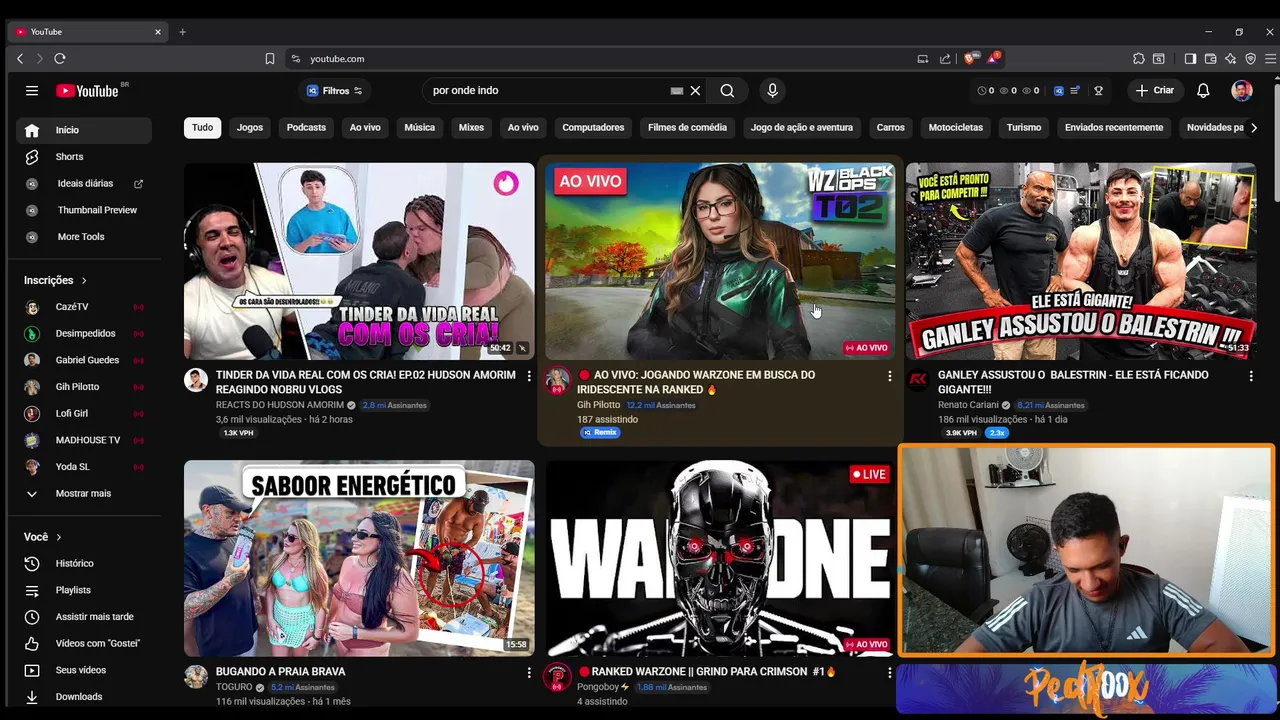Open Thumbnail Preview in the sidebar
The height and width of the screenshot is (720, 1280).
pos(84,210)
